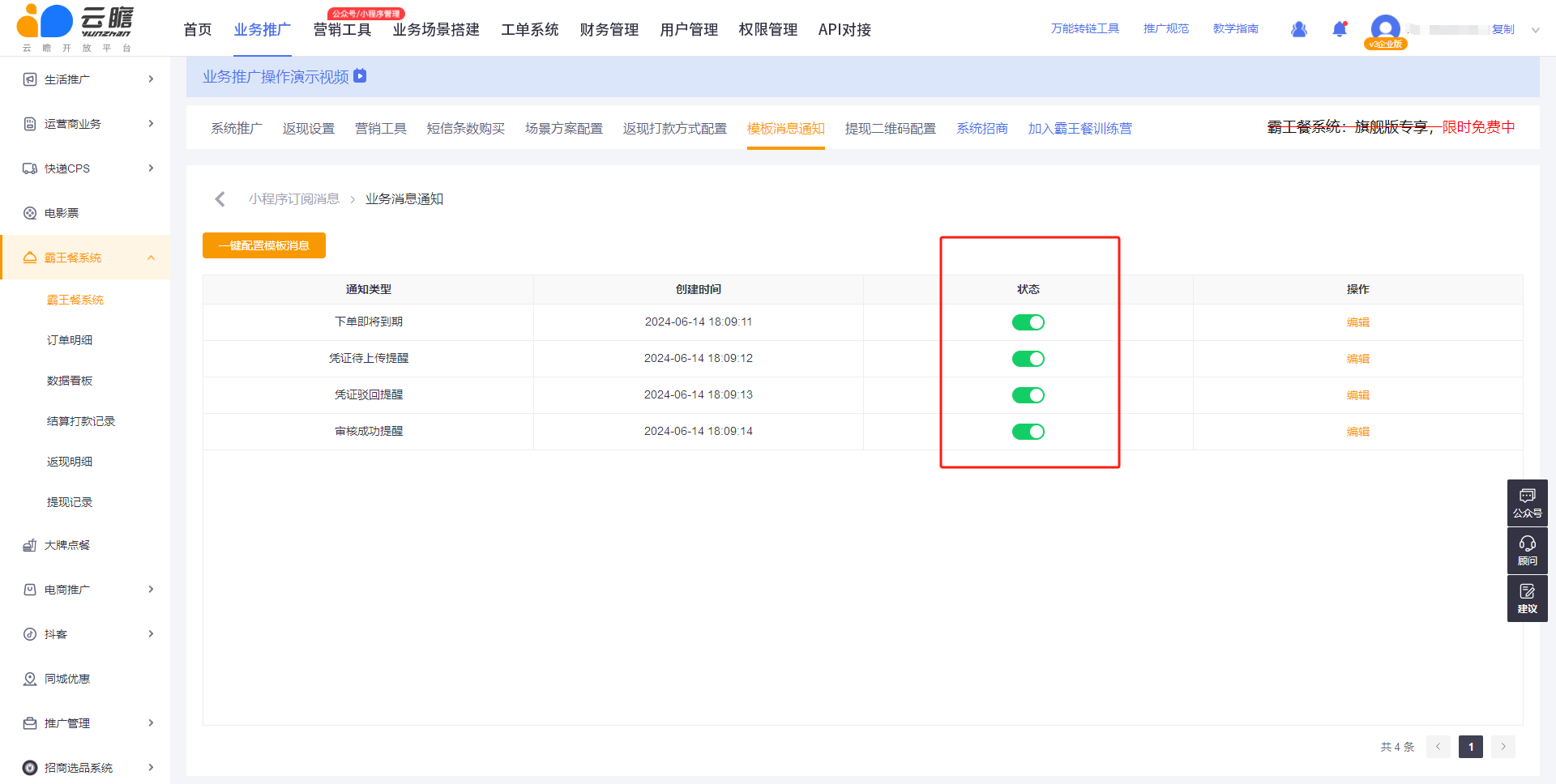Open the notification bell
The height and width of the screenshot is (784, 1556).
tap(1340, 29)
